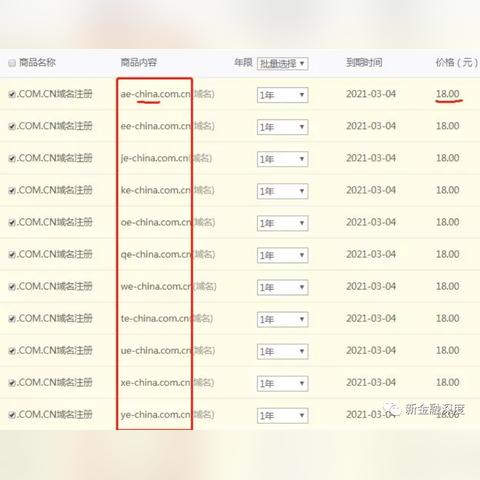Click the ae-china.com.cn domain text
Viewport: 480px width, 480px height.
(x=156, y=94)
